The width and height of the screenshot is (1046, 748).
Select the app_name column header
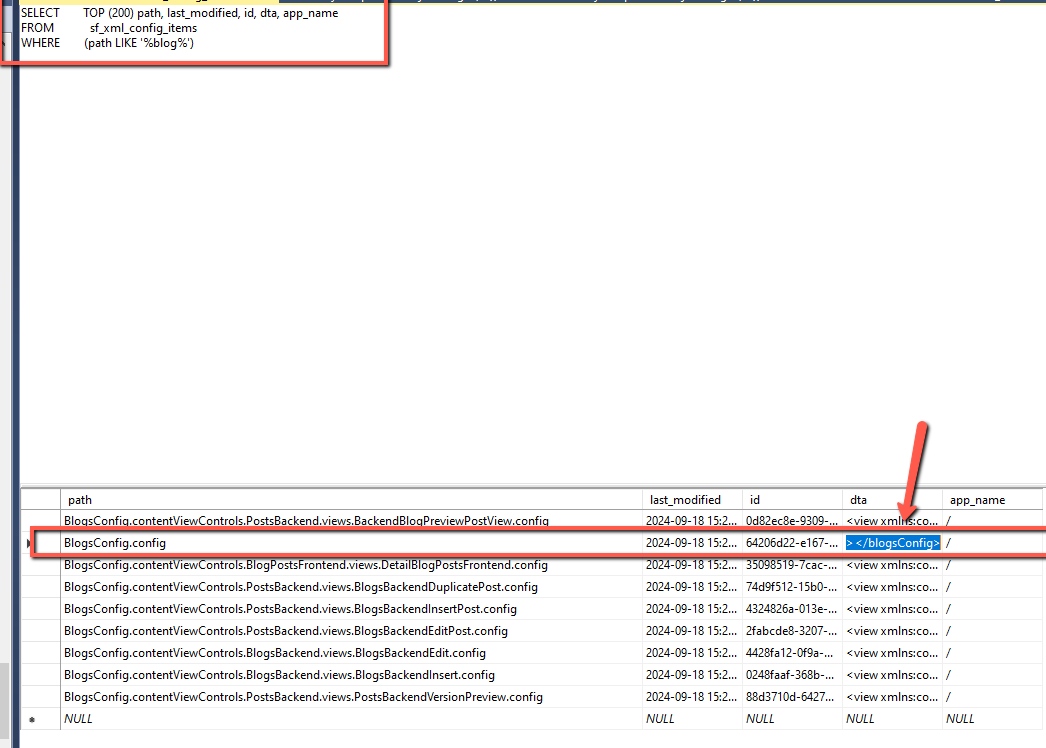pos(992,500)
